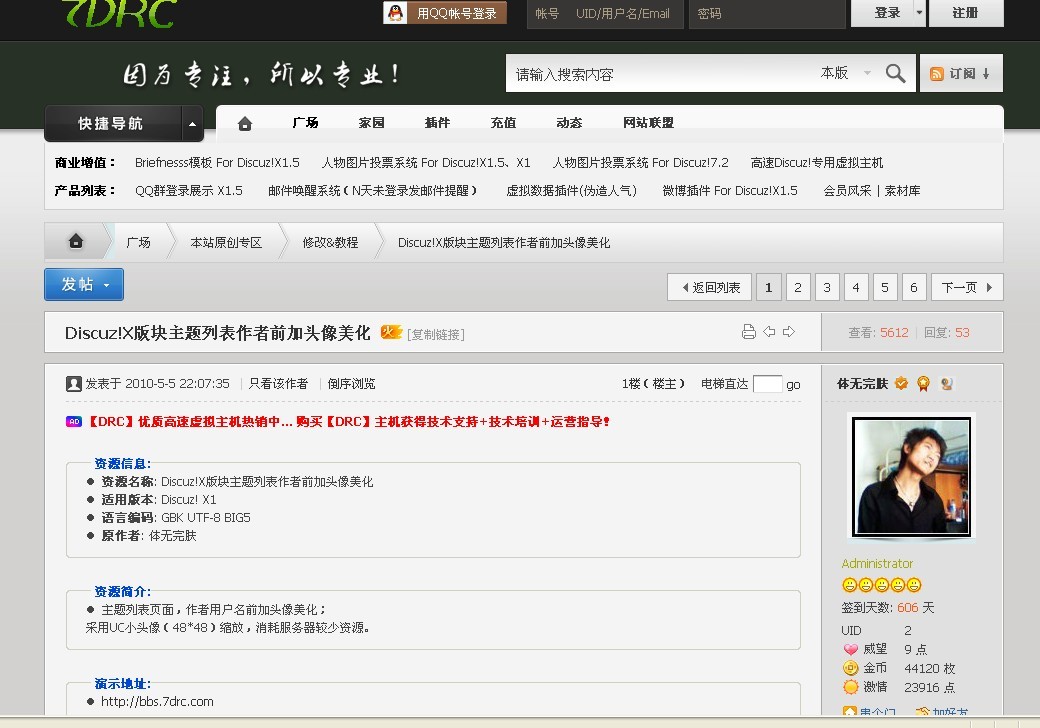Click the elevator go button
Screen dimensions: 1040x728
tap(793, 385)
